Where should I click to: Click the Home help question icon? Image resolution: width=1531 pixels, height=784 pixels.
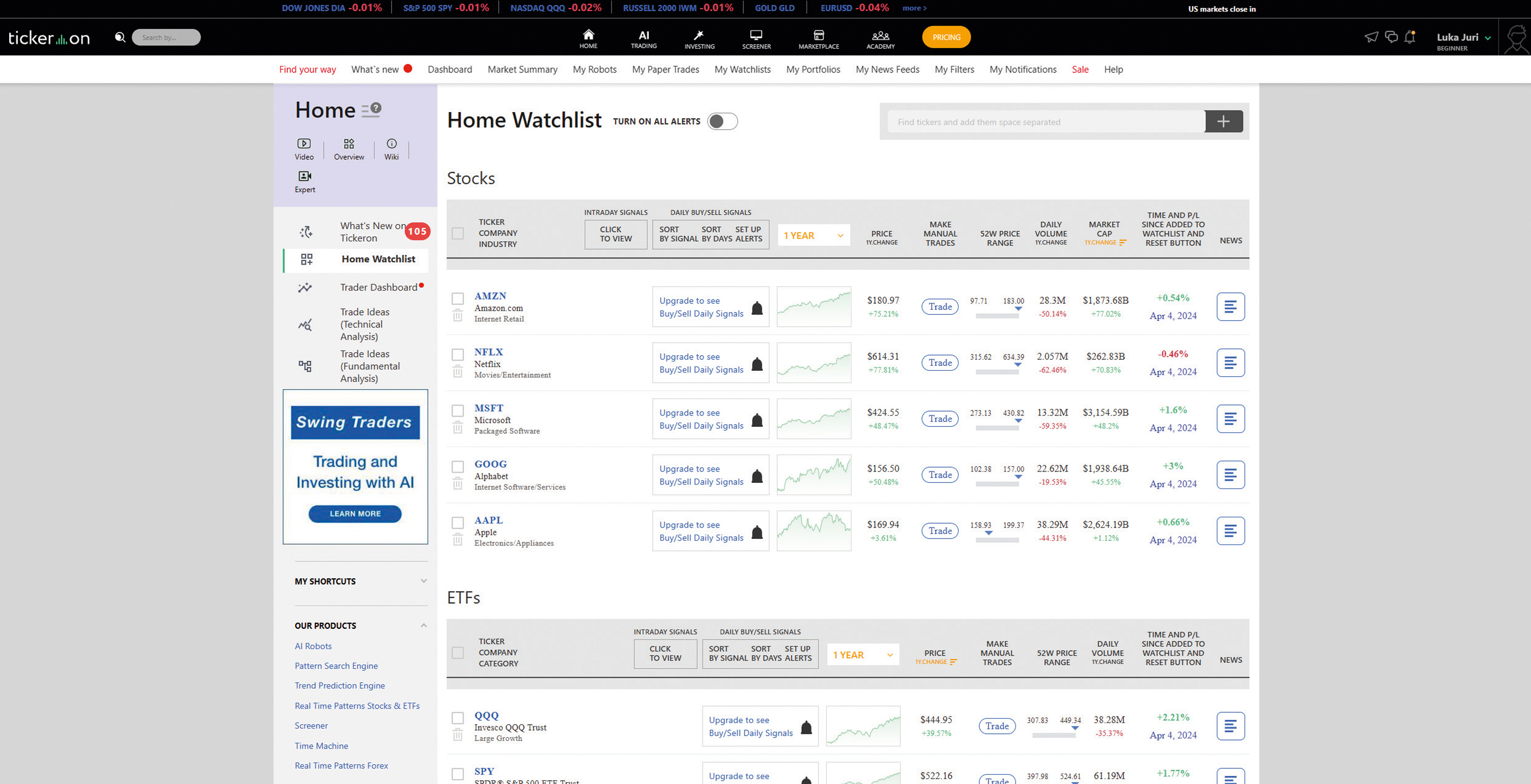click(376, 108)
